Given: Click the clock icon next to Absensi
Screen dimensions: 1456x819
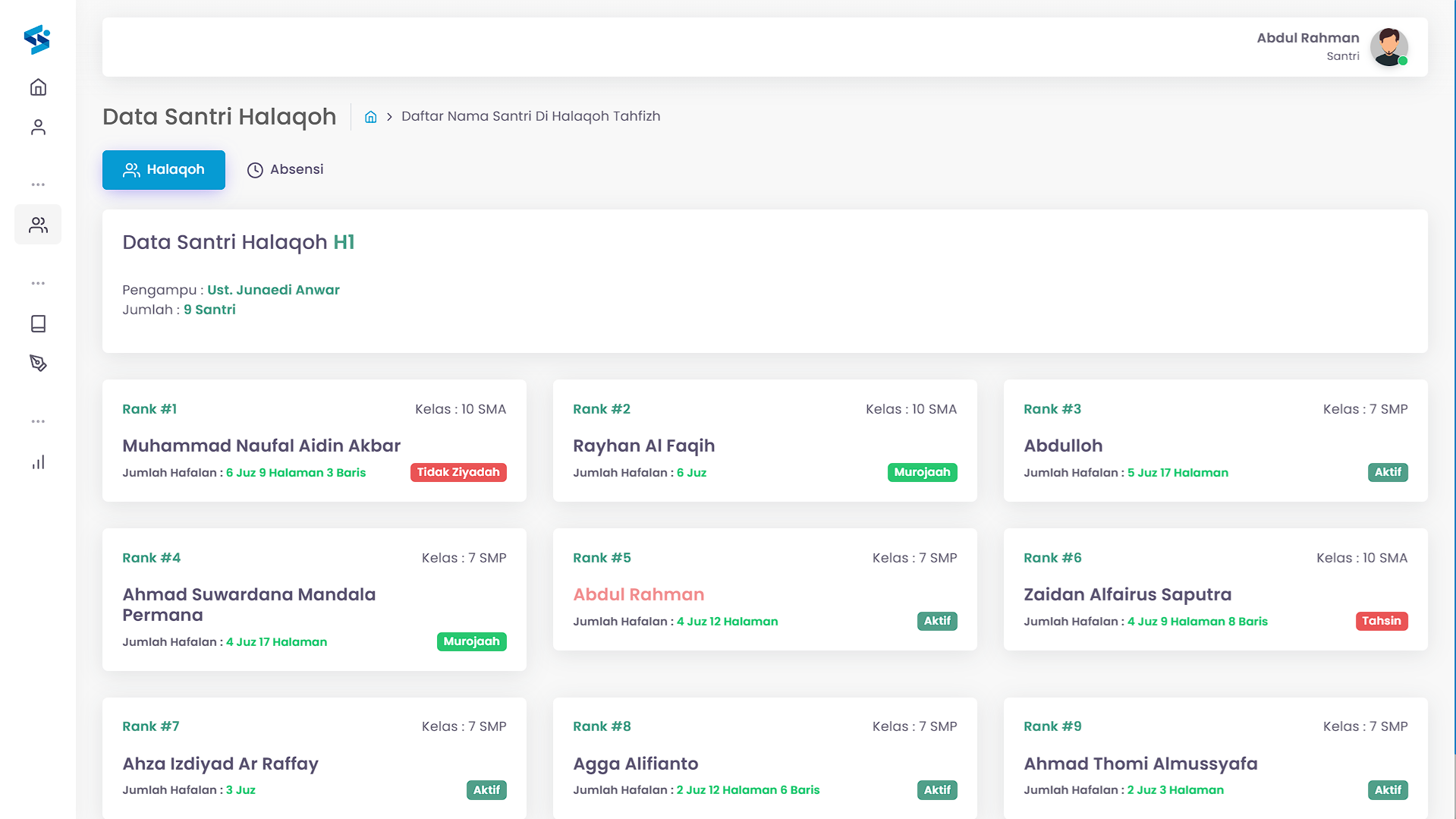Looking at the screenshot, I should pos(255,169).
